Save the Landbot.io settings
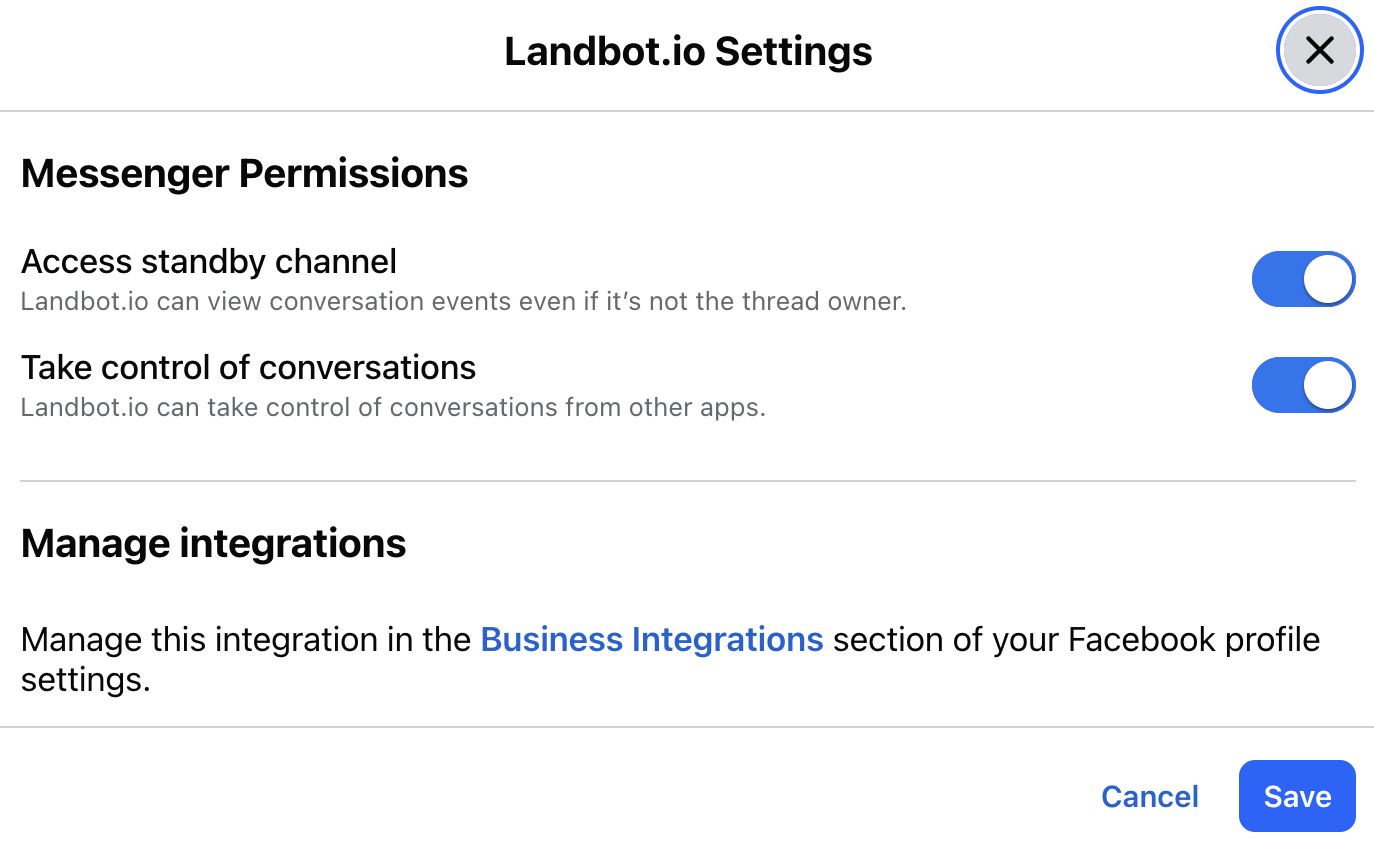 tap(1297, 796)
